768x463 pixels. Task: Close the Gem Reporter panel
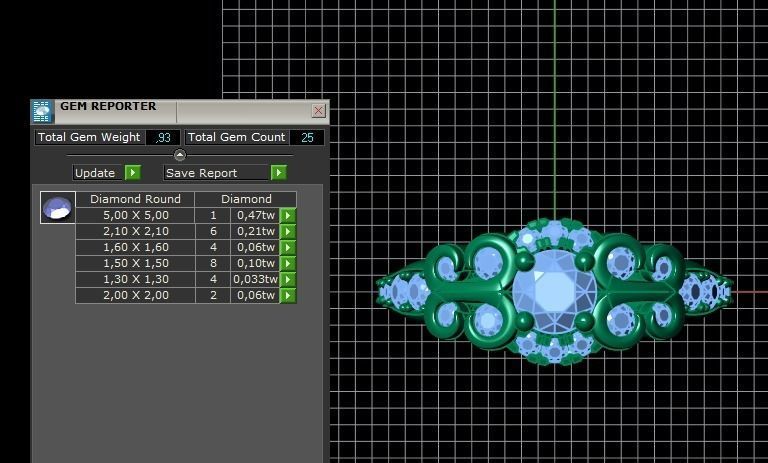pyautogui.click(x=318, y=111)
